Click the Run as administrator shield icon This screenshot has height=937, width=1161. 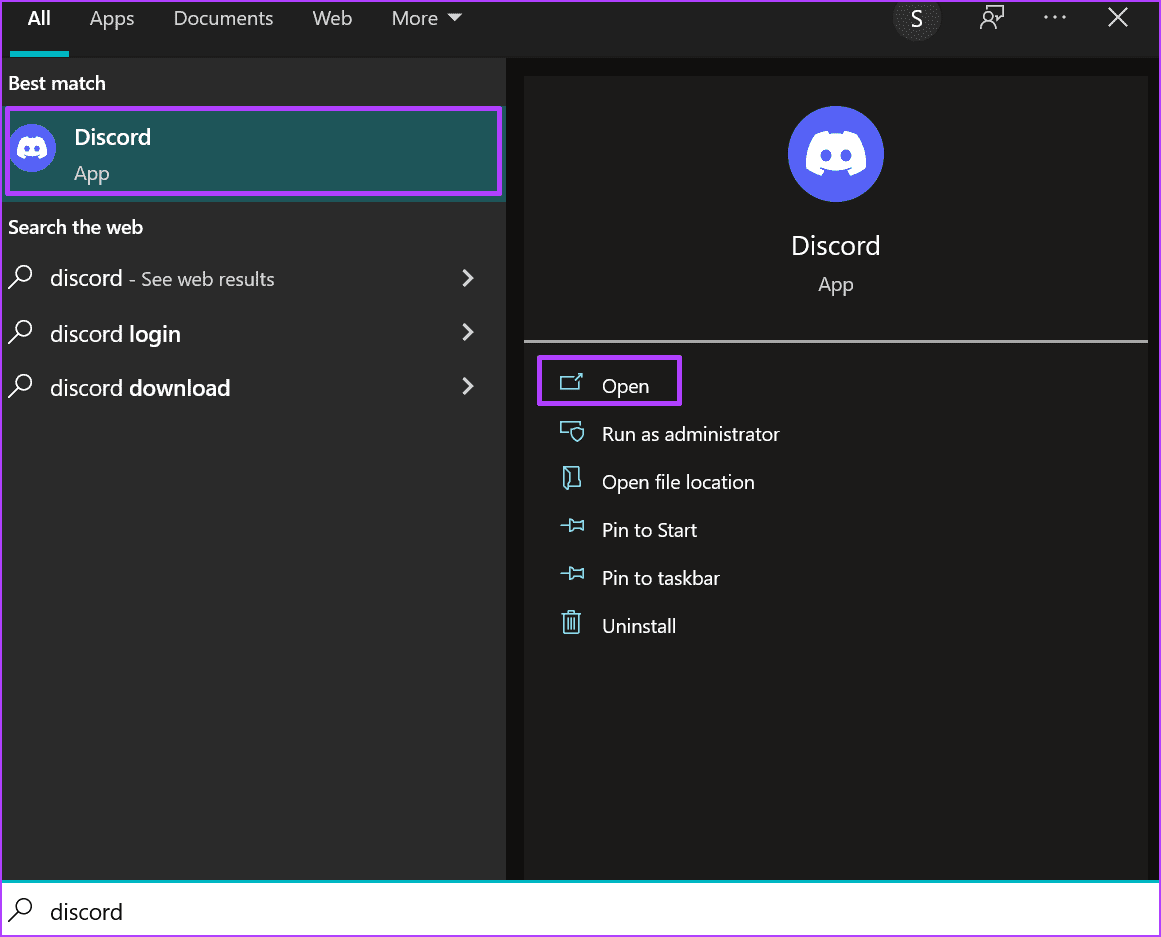(x=571, y=432)
